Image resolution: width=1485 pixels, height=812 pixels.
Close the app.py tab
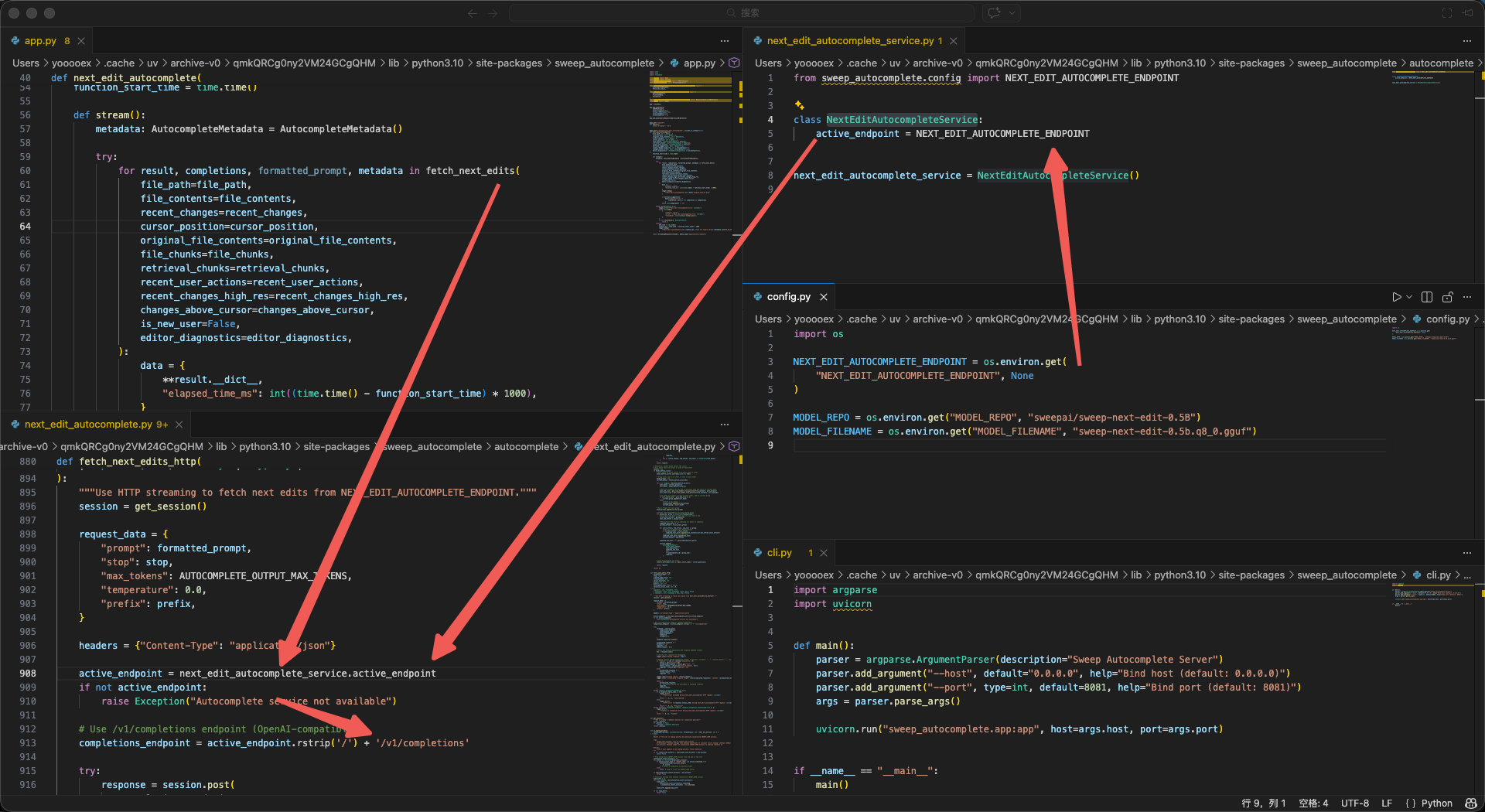81,41
